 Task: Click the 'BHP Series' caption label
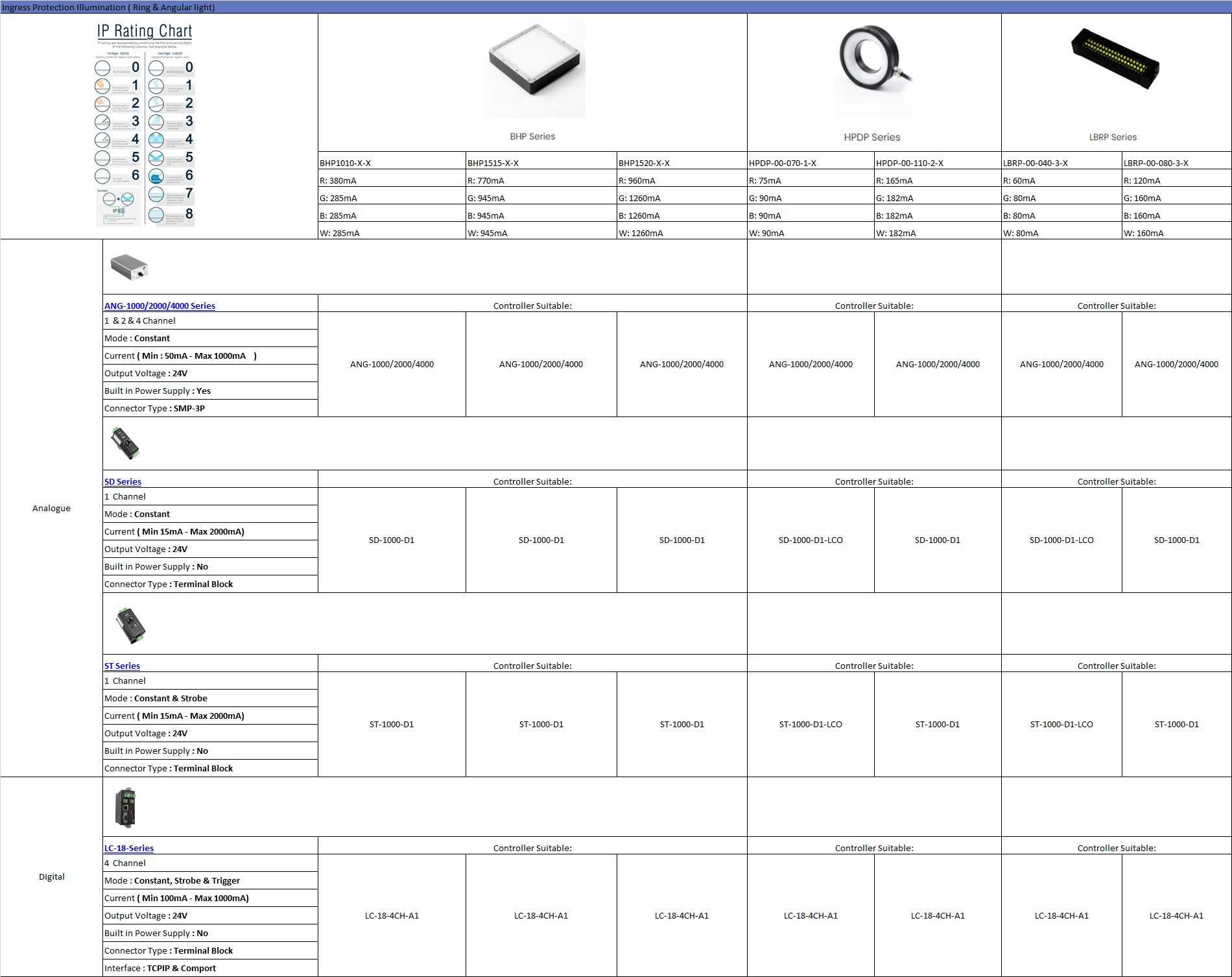click(x=532, y=136)
